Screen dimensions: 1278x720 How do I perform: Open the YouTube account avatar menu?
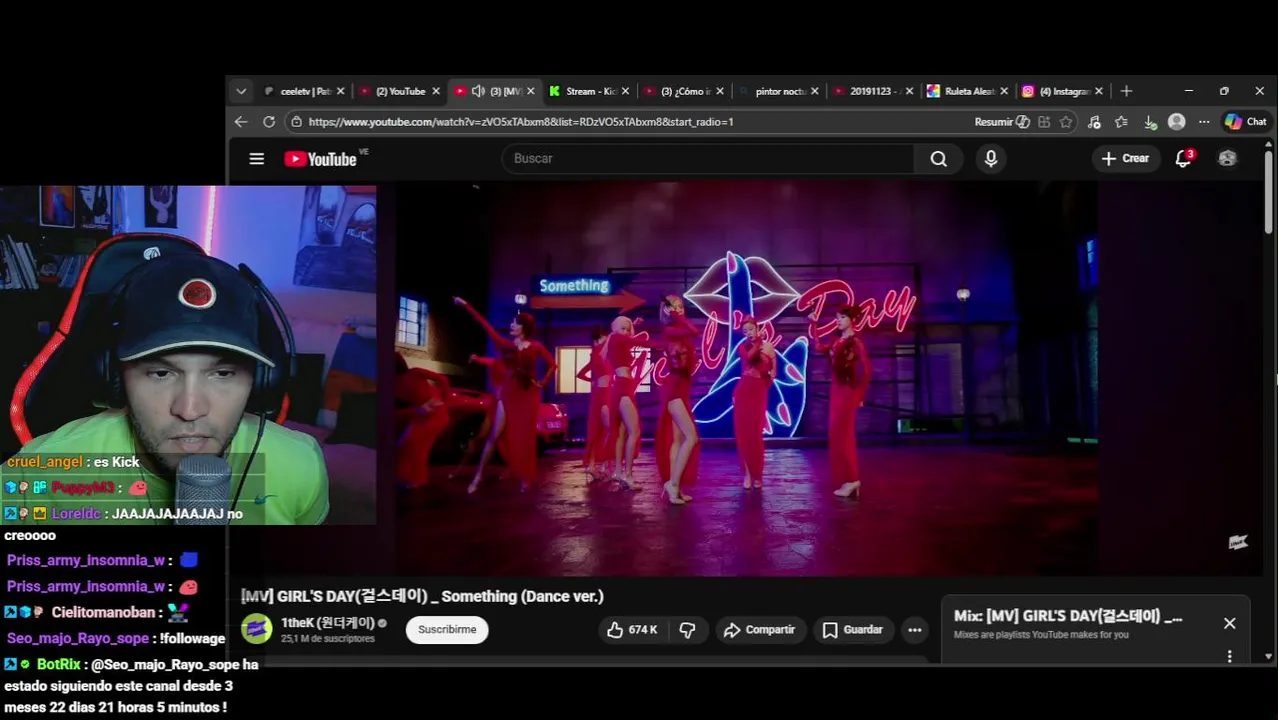pyautogui.click(x=1227, y=159)
